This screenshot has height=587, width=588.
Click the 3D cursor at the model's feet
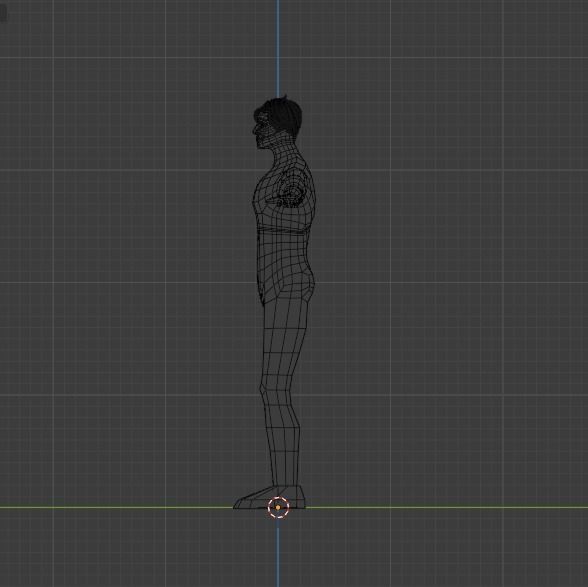(x=278, y=507)
